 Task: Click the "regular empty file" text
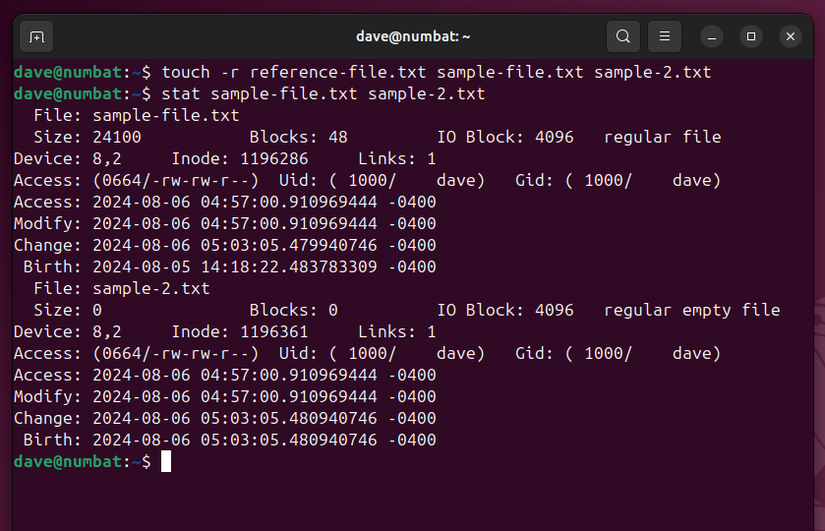coord(692,310)
